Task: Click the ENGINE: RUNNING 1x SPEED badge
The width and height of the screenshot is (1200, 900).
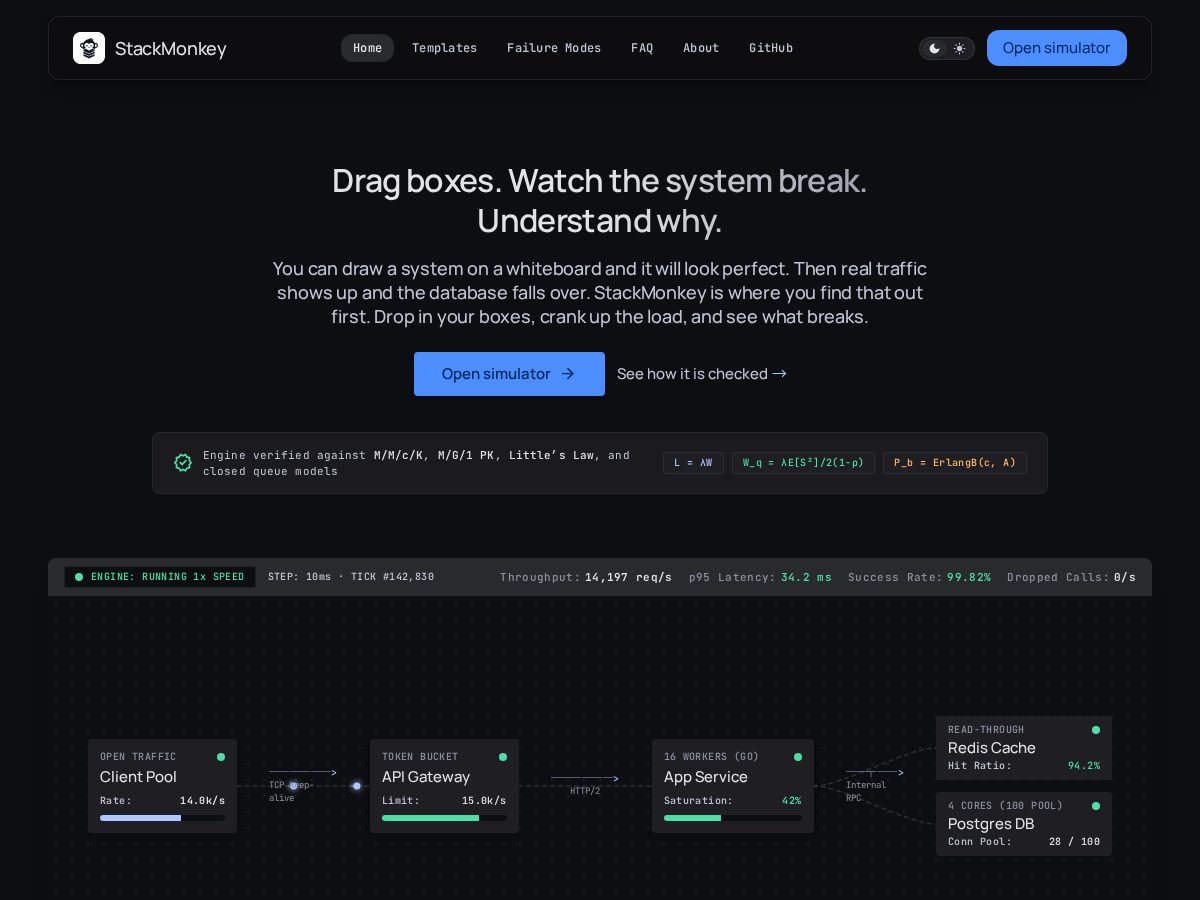Action: pos(160,577)
